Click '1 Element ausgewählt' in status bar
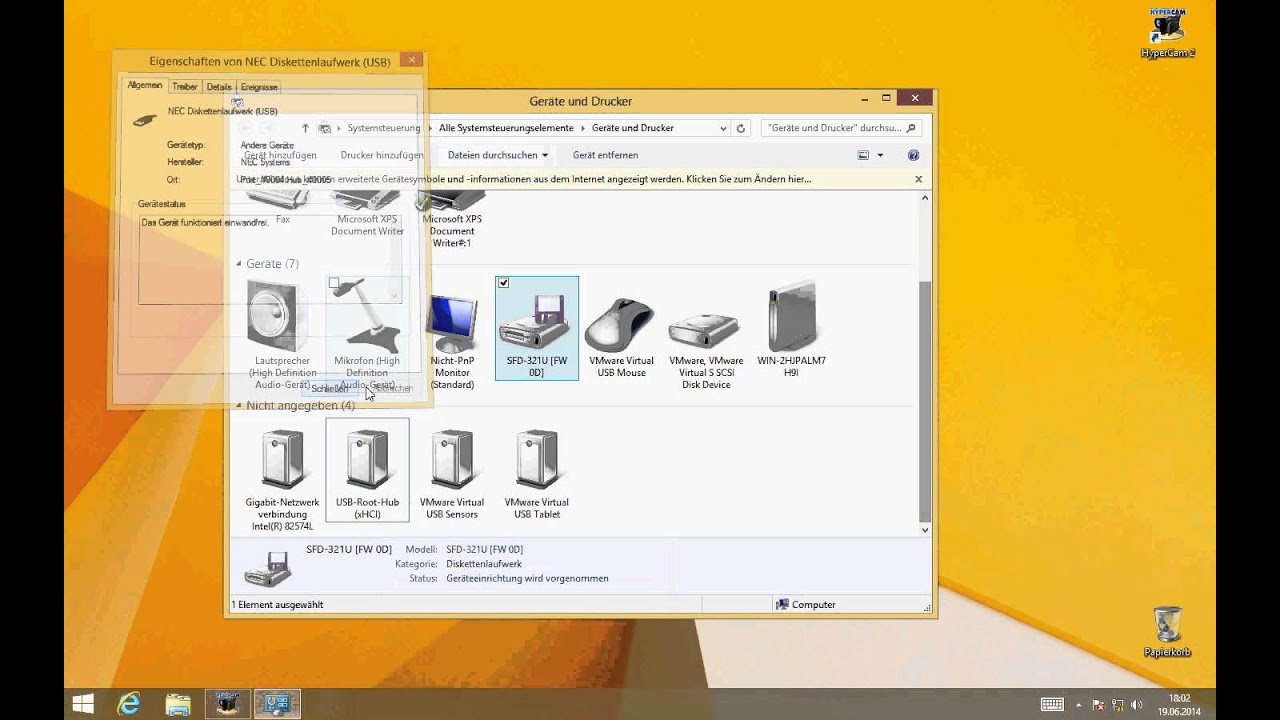This screenshot has width=1280, height=720. (x=277, y=604)
